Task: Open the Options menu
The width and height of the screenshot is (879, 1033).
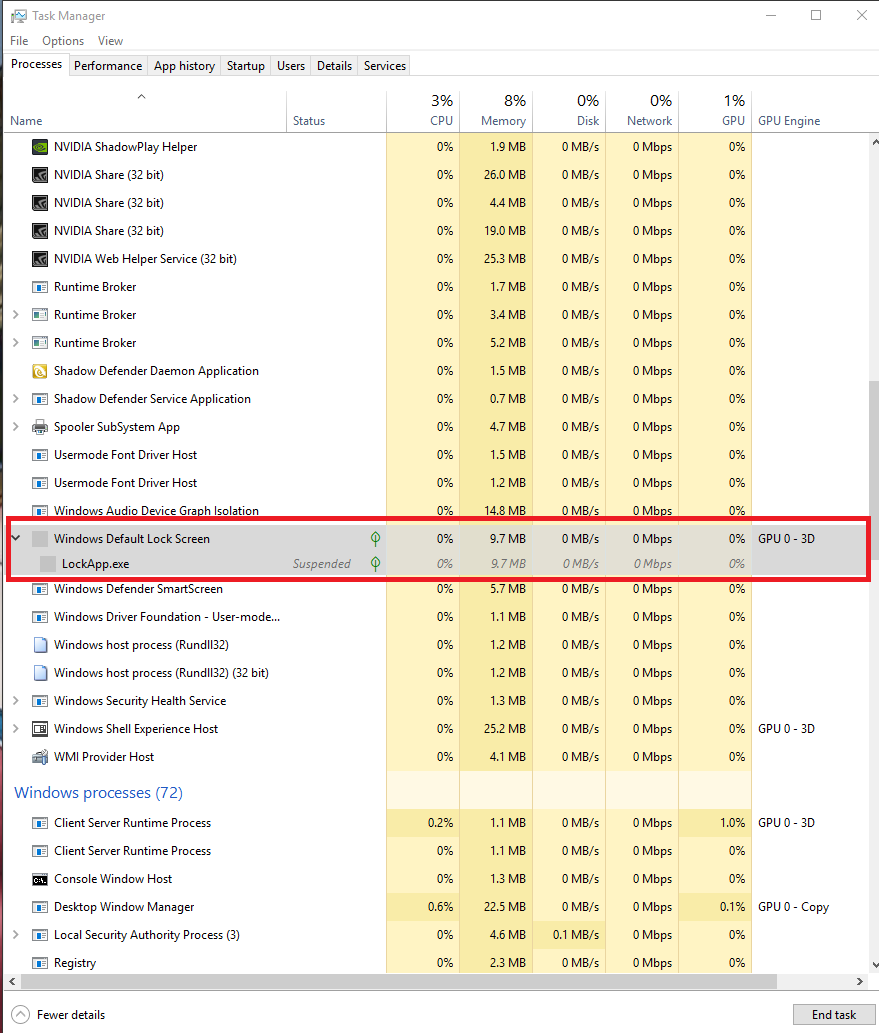Action: click(x=63, y=41)
